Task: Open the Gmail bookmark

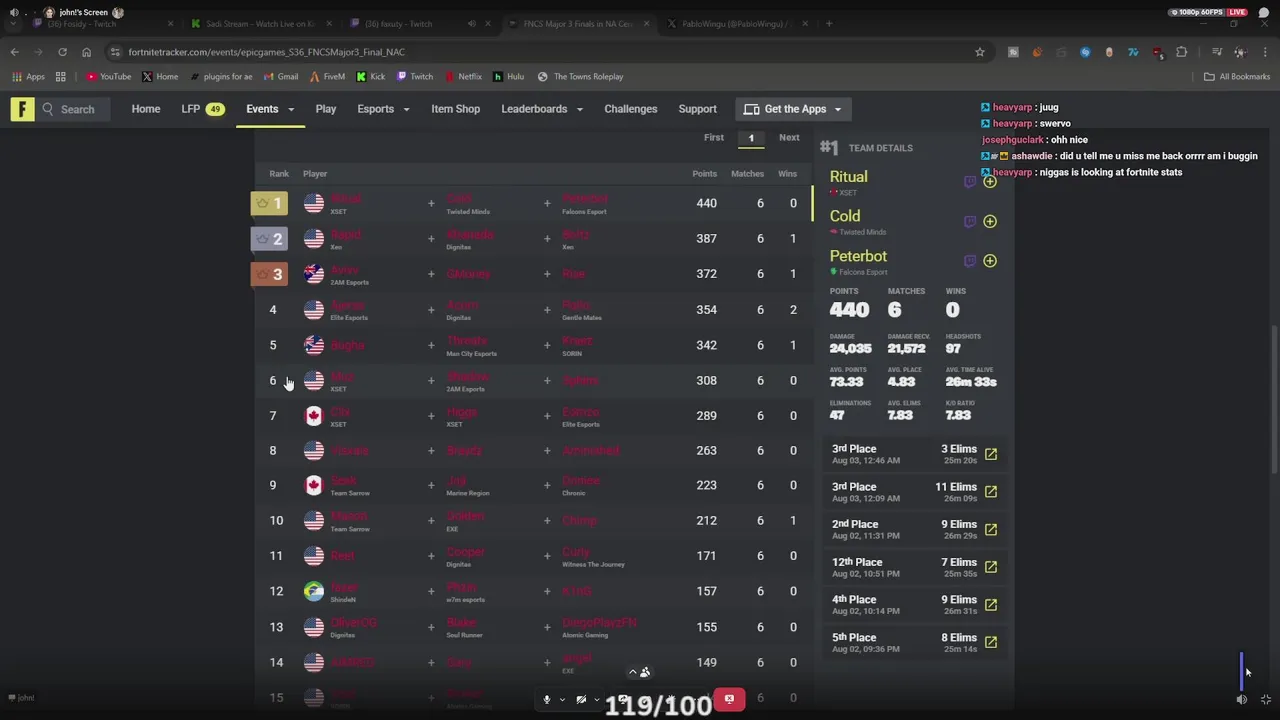Action: (x=281, y=76)
